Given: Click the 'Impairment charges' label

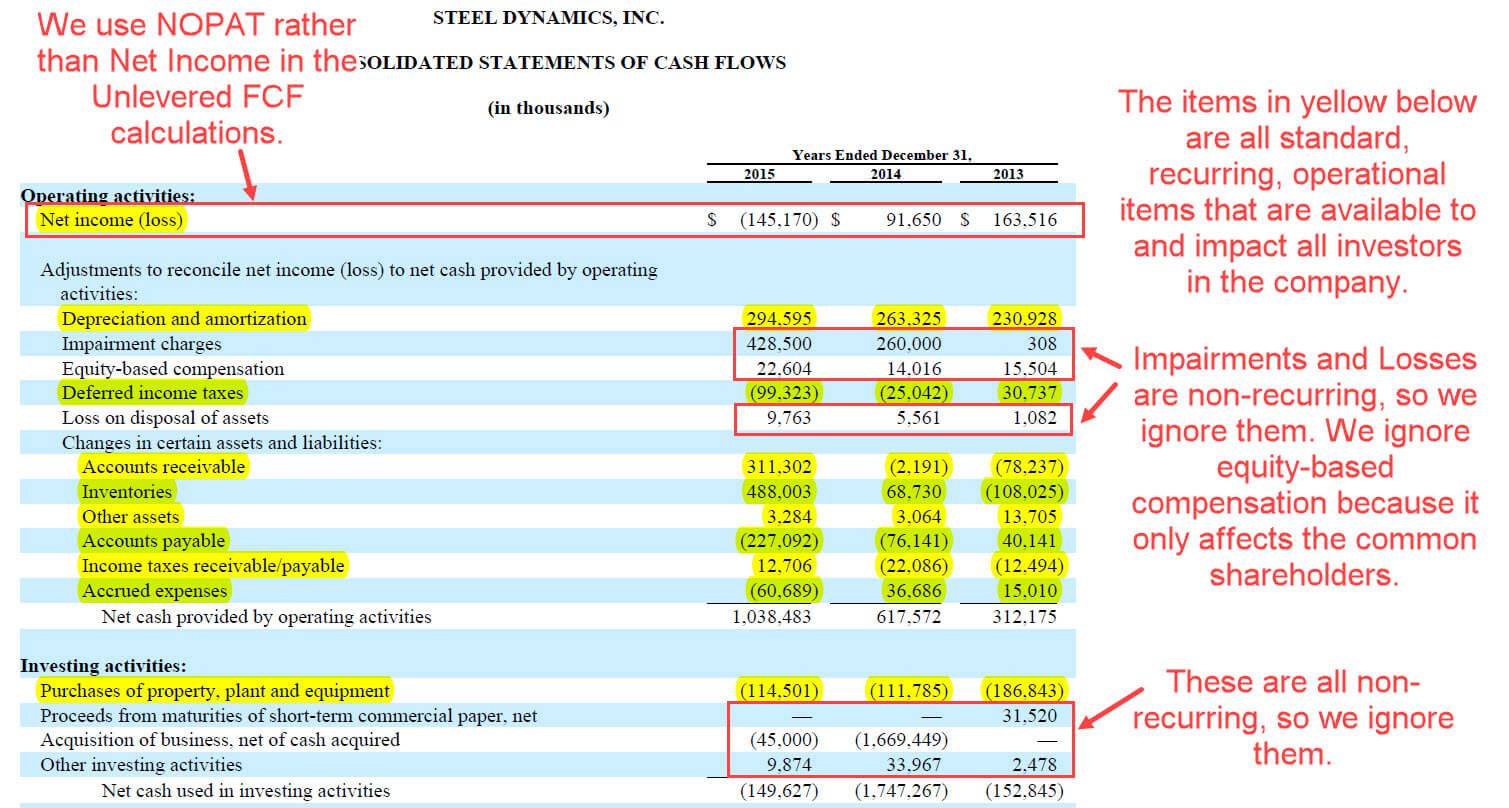Looking at the screenshot, I should click(x=142, y=344).
